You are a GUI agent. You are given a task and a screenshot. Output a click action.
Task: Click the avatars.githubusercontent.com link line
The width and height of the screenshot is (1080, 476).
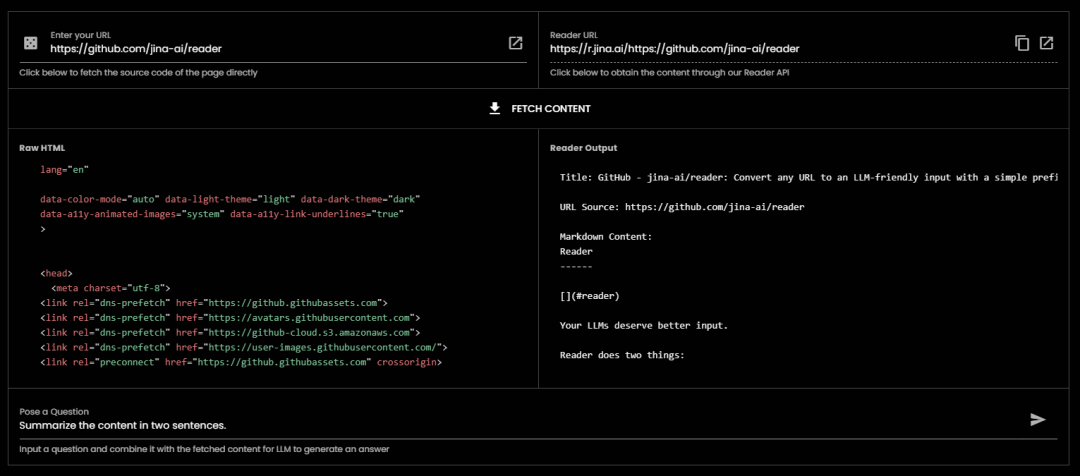click(230, 318)
